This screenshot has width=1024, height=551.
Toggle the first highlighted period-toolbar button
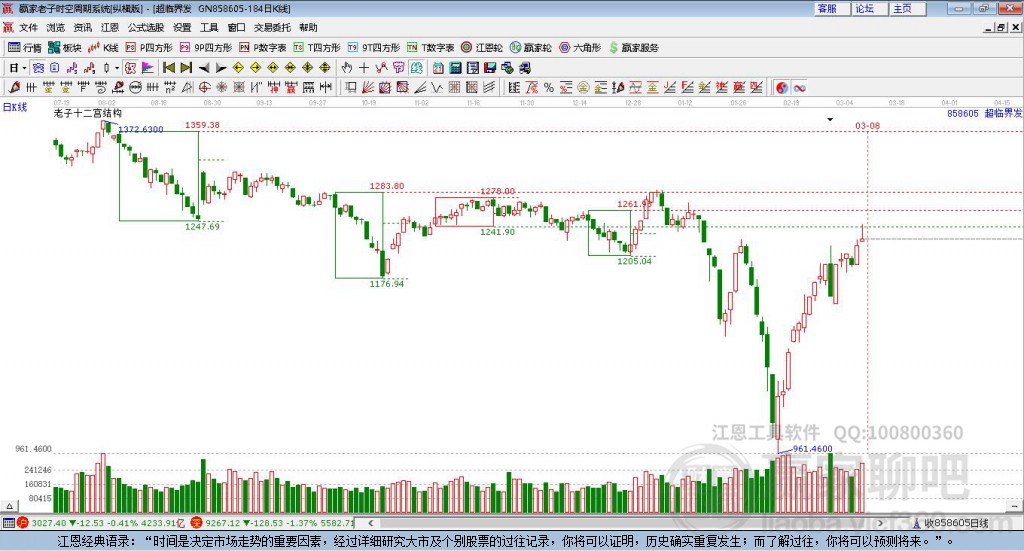38,67
